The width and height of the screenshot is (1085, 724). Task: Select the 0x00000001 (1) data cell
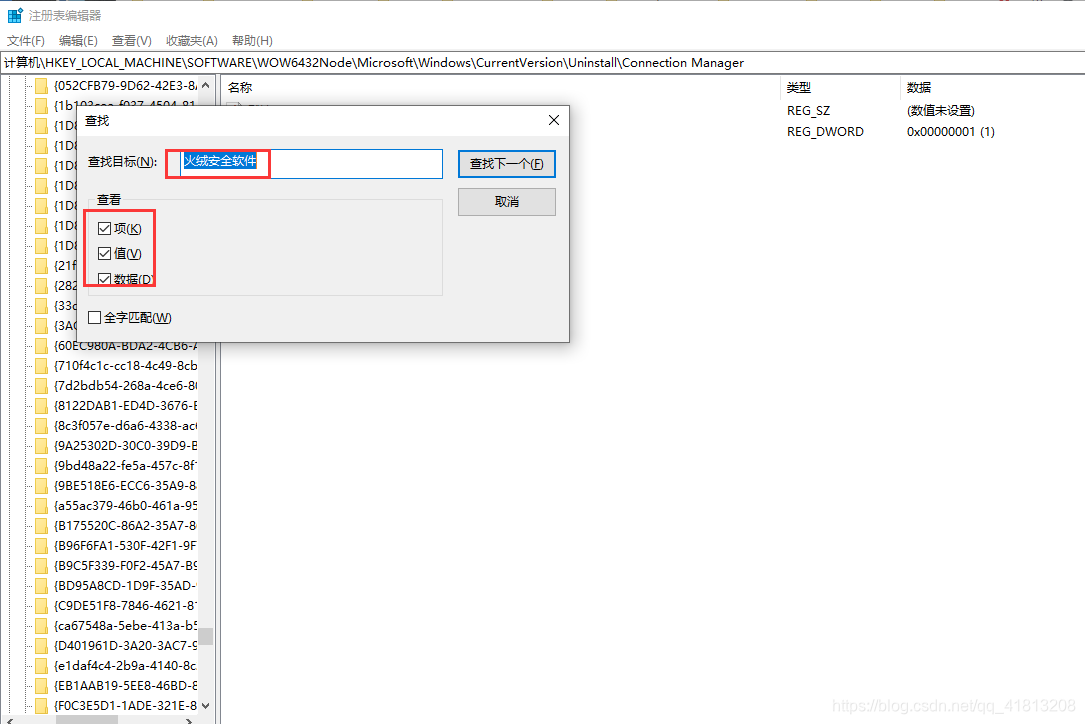(951, 132)
